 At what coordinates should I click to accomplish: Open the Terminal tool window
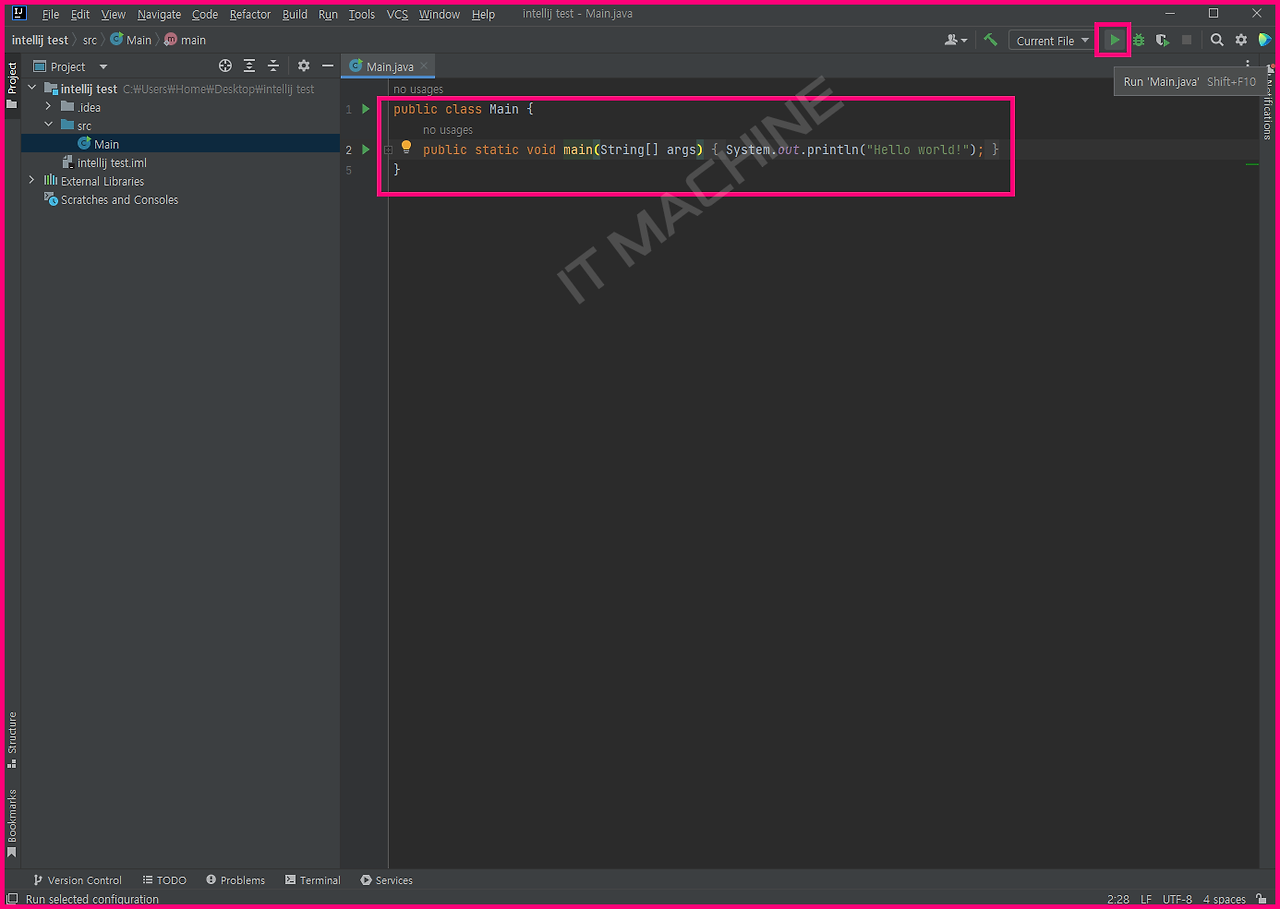[313, 880]
